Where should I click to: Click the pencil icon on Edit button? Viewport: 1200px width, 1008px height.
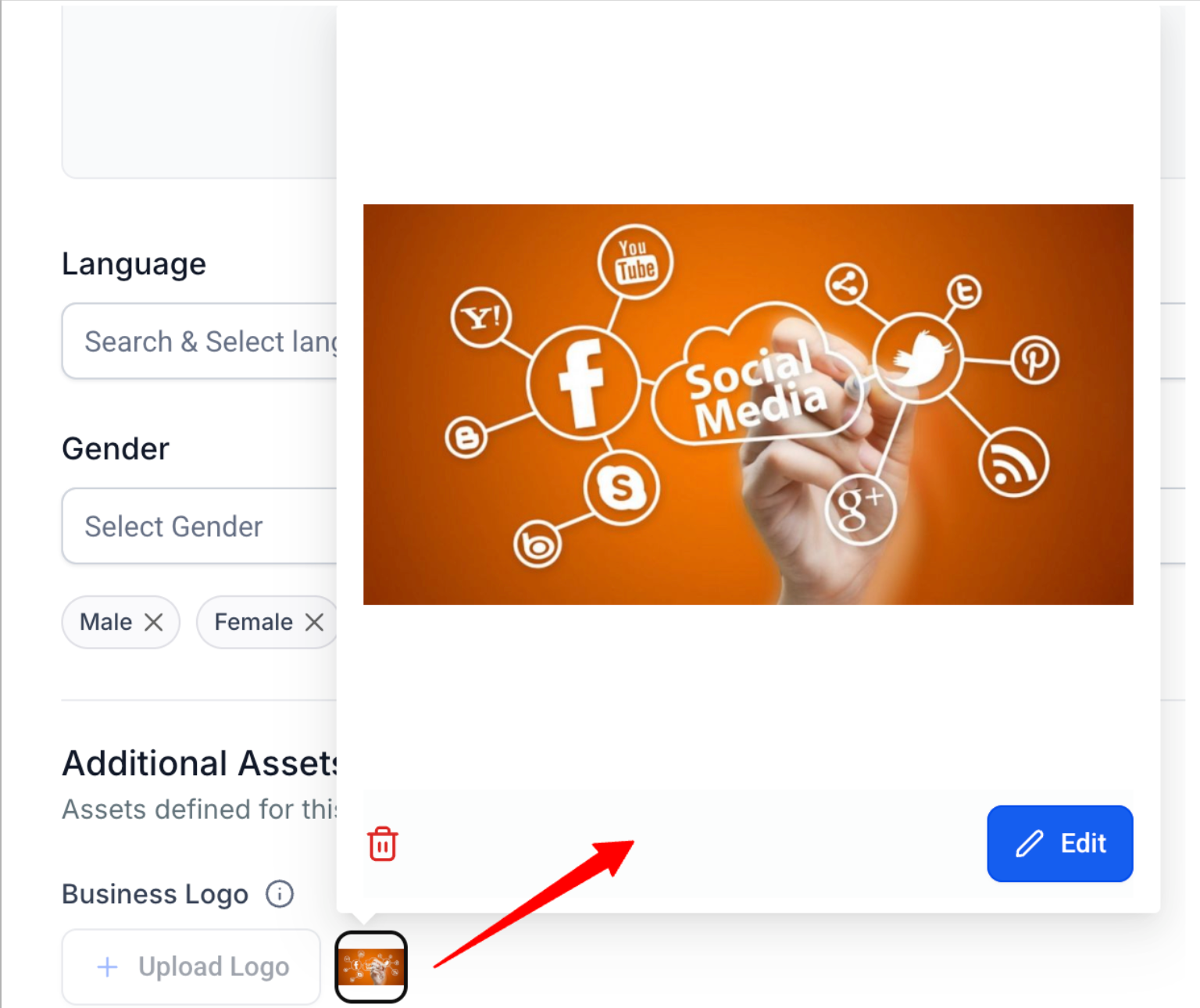pos(1030,844)
